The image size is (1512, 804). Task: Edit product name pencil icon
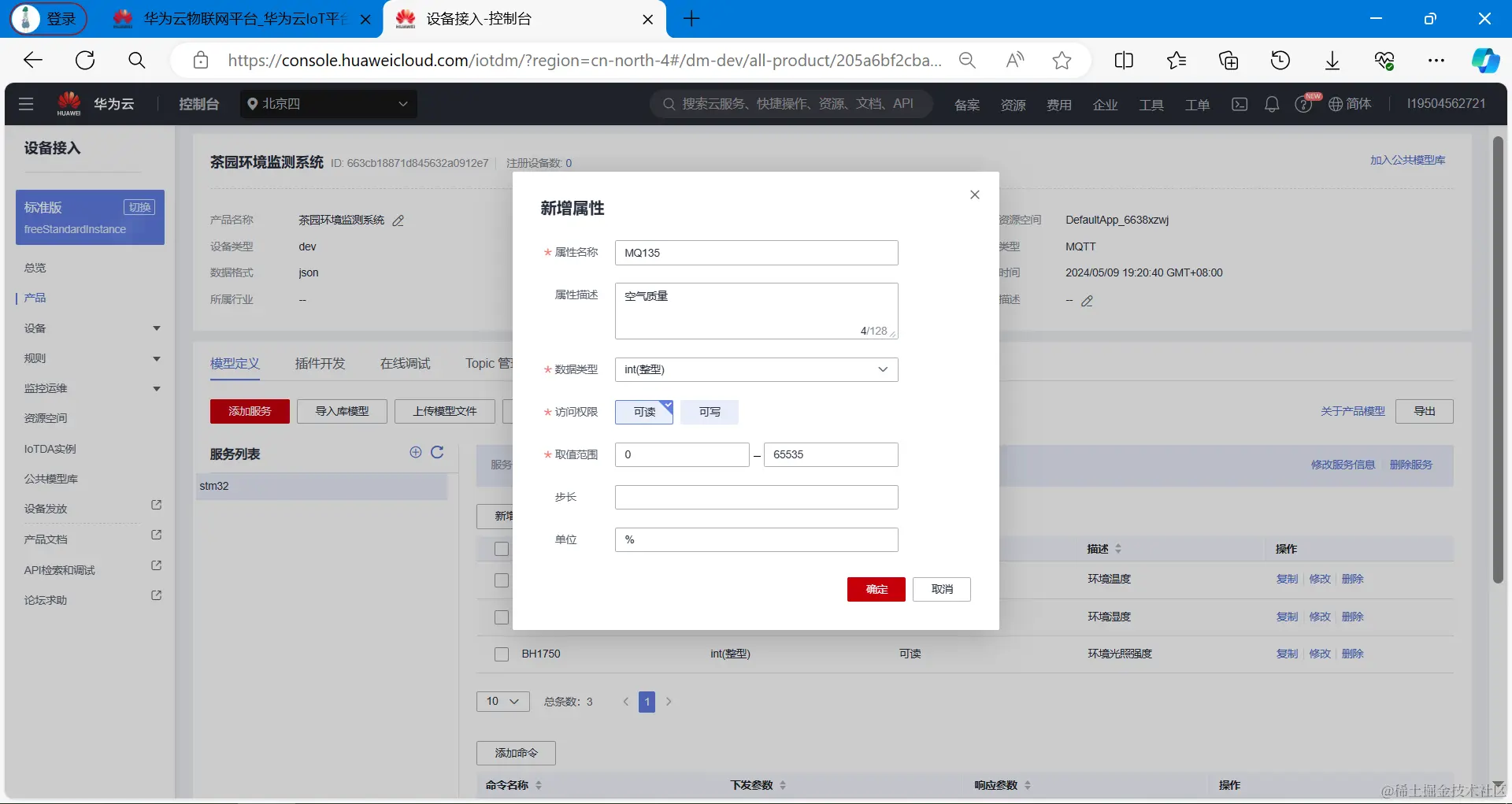pyautogui.click(x=398, y=220)
